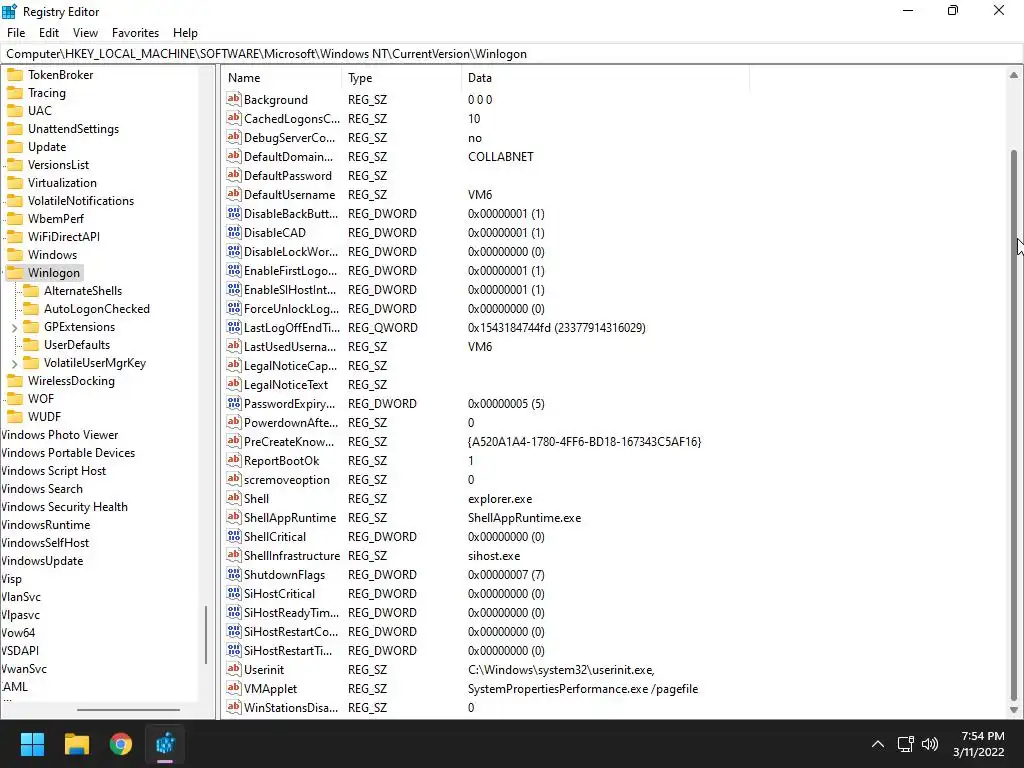
Task: Click the Winlogon folder icon
Action: (15, 272)
